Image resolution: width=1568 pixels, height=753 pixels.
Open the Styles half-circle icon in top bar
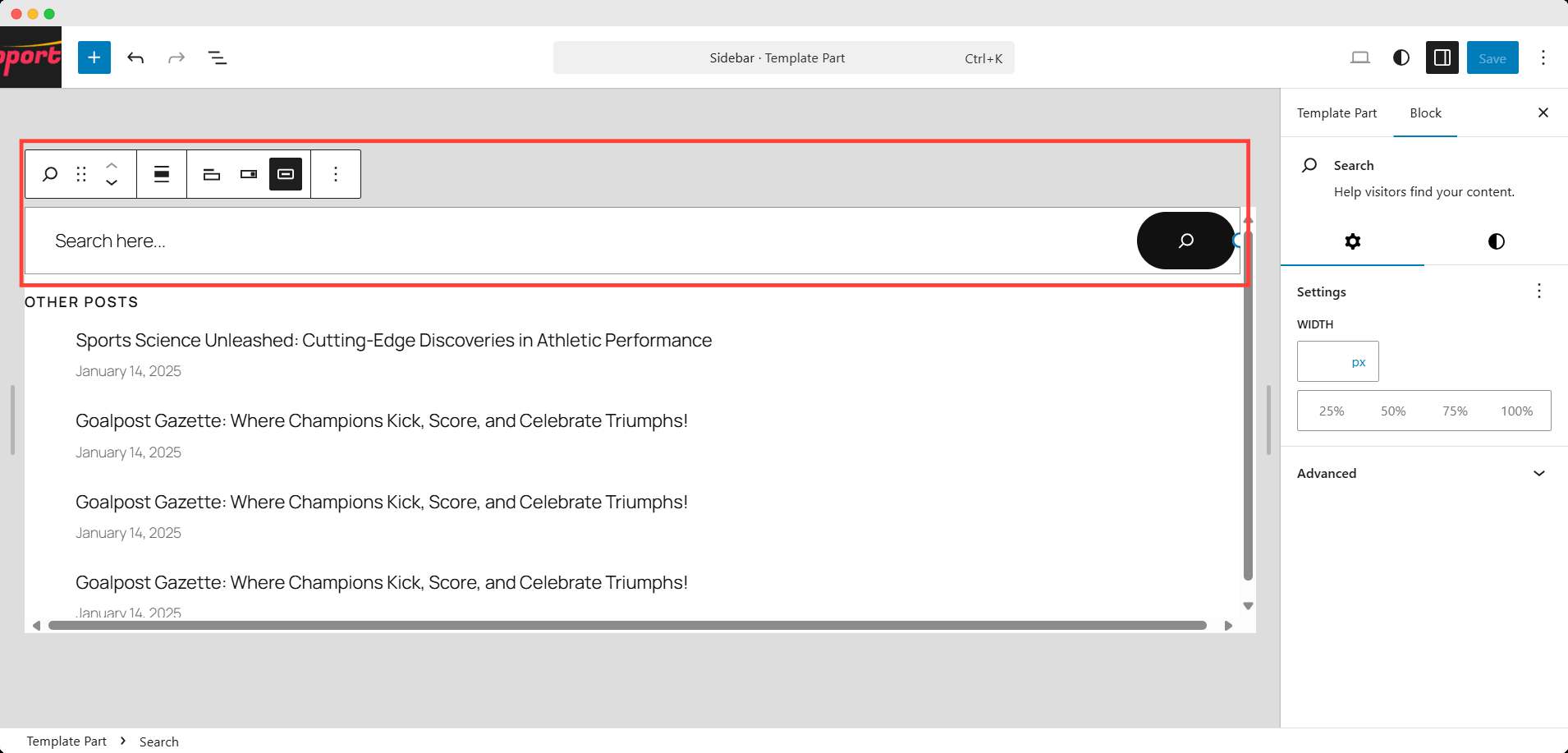1401,57
